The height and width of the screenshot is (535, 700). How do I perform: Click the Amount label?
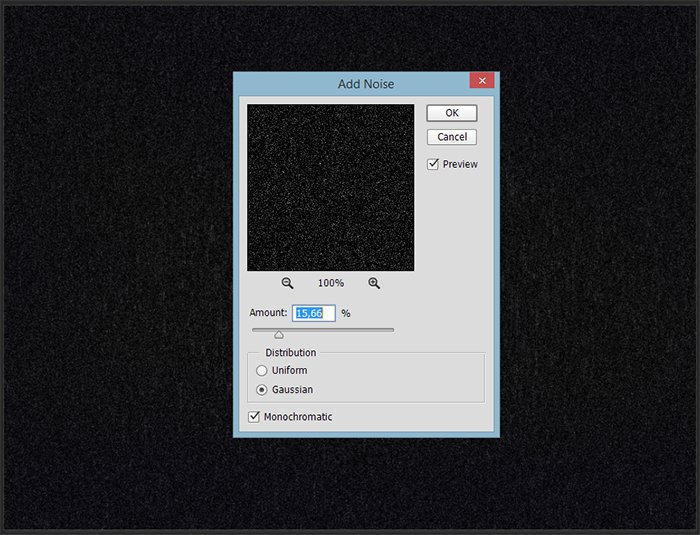269,313
